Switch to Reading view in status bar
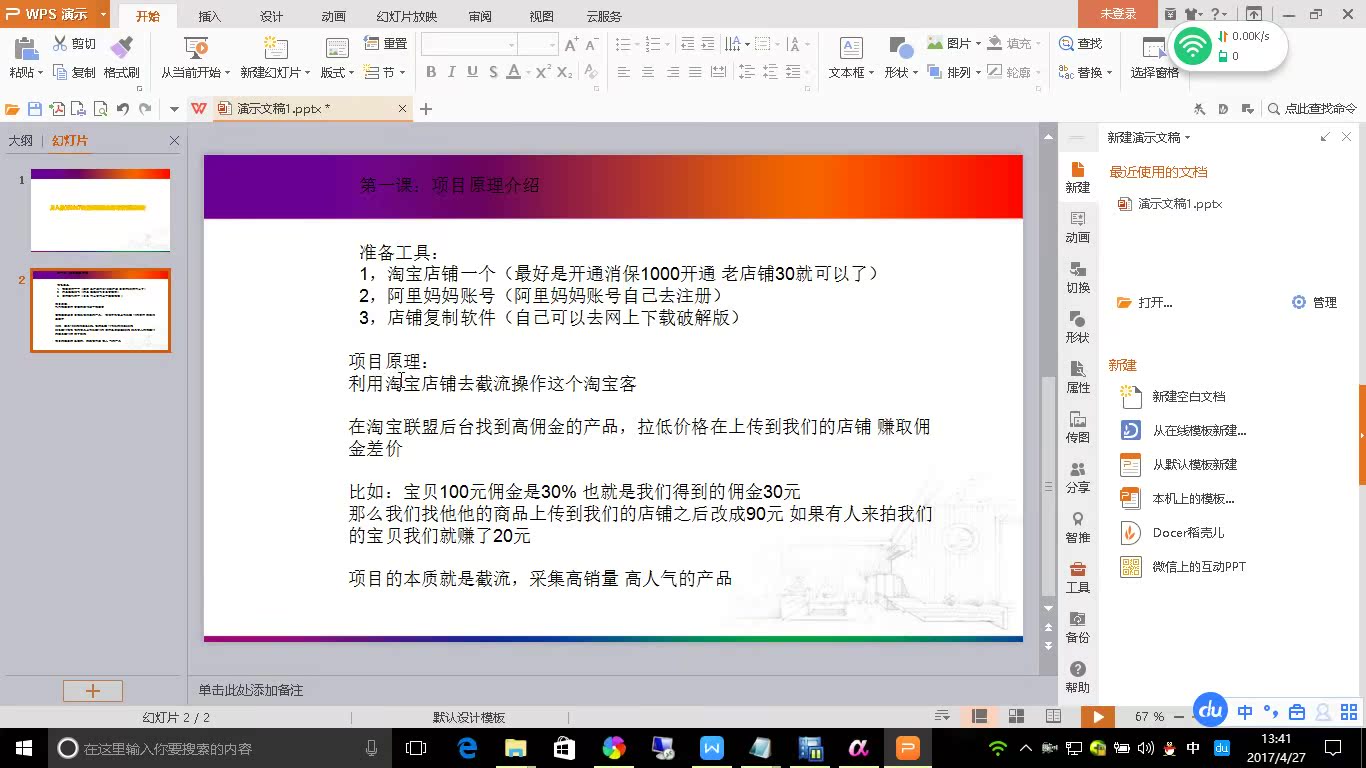 [x=1053, y=716]
